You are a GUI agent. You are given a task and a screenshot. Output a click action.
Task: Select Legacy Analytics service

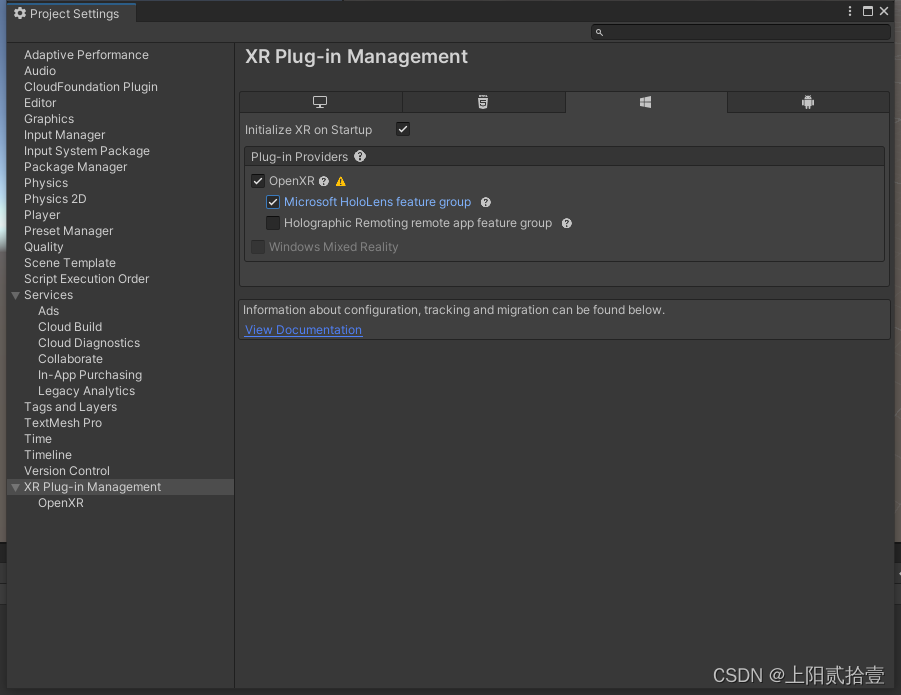(x=86, y=391)
